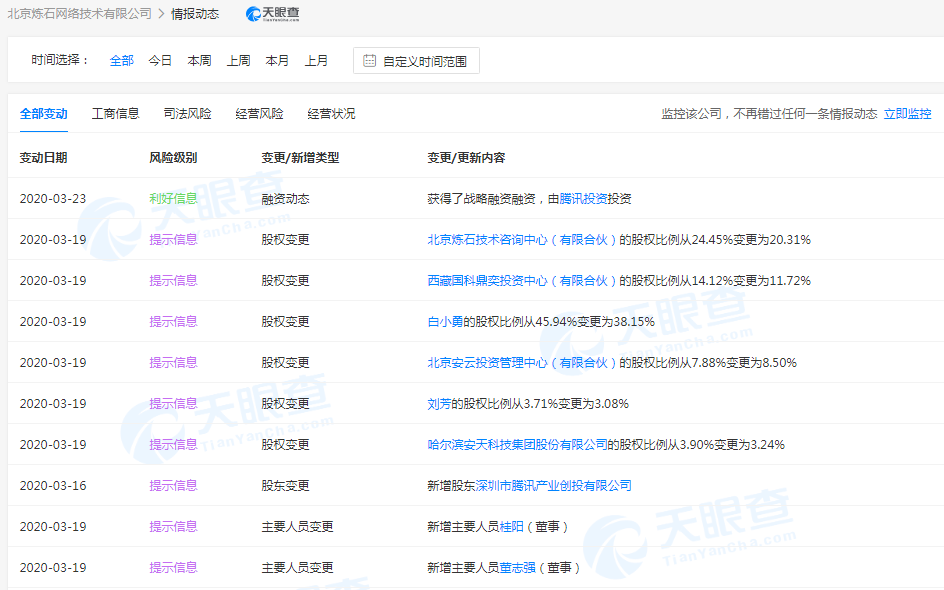The image size is (944, 590).
Task: Open 哈尔滨安天科技集团股份有限公司 link
Action: pos(517,444)
